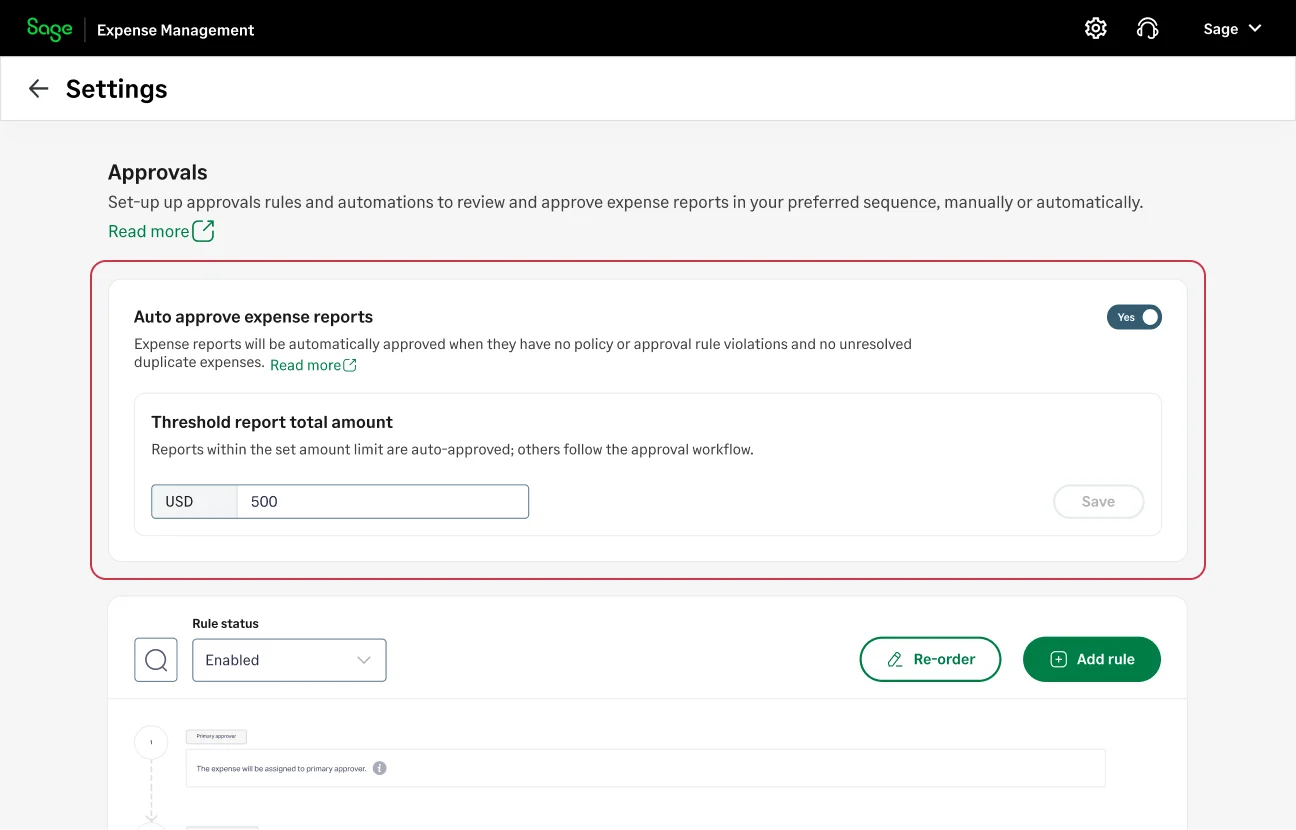Open the Rule status Enabled dropdown
Image resolution: width=1296 pixels, height=830 pixels.
pos(289,660)
